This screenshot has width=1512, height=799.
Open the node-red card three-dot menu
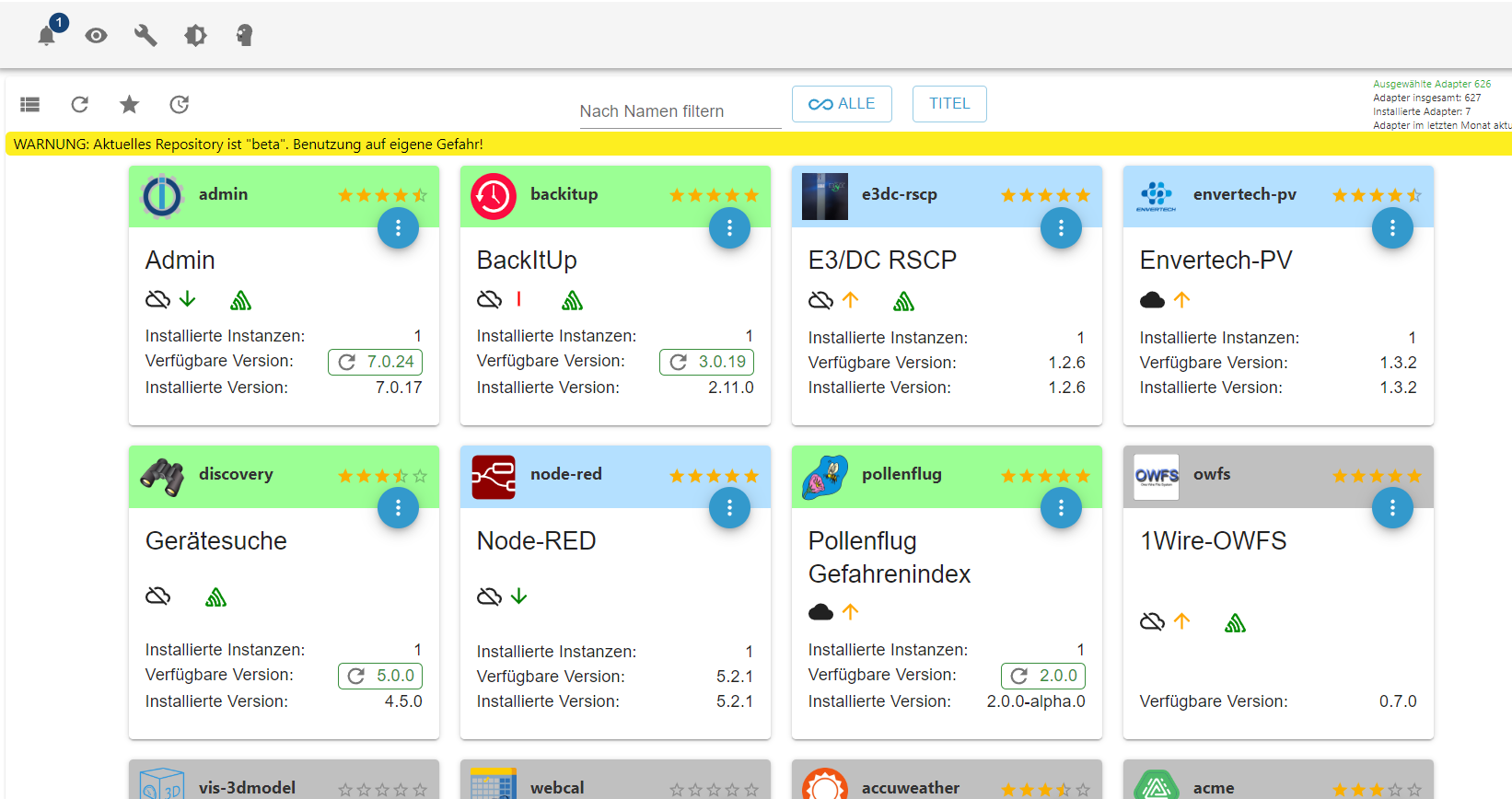(729, 508)
